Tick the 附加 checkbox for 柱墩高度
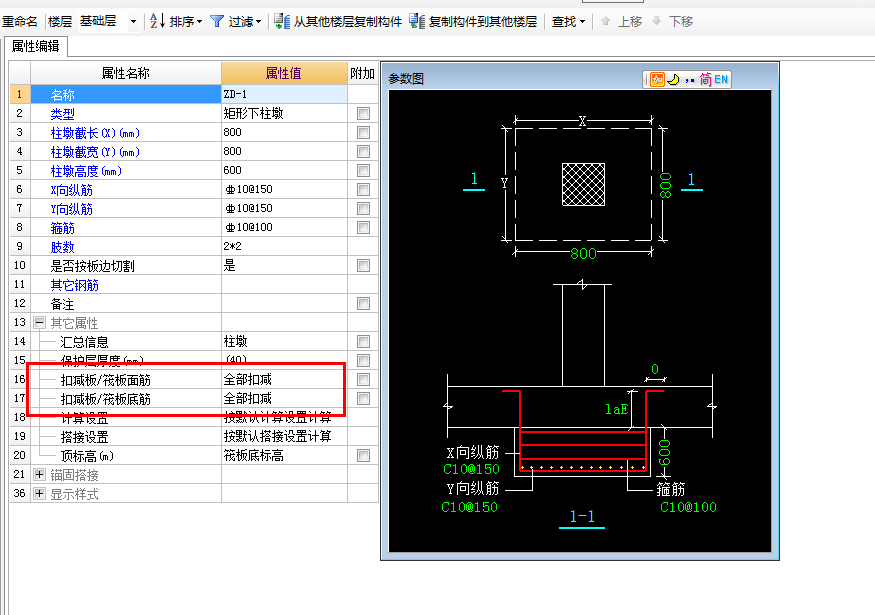Screen dimensions: 875x615 (x=363, y=171)
